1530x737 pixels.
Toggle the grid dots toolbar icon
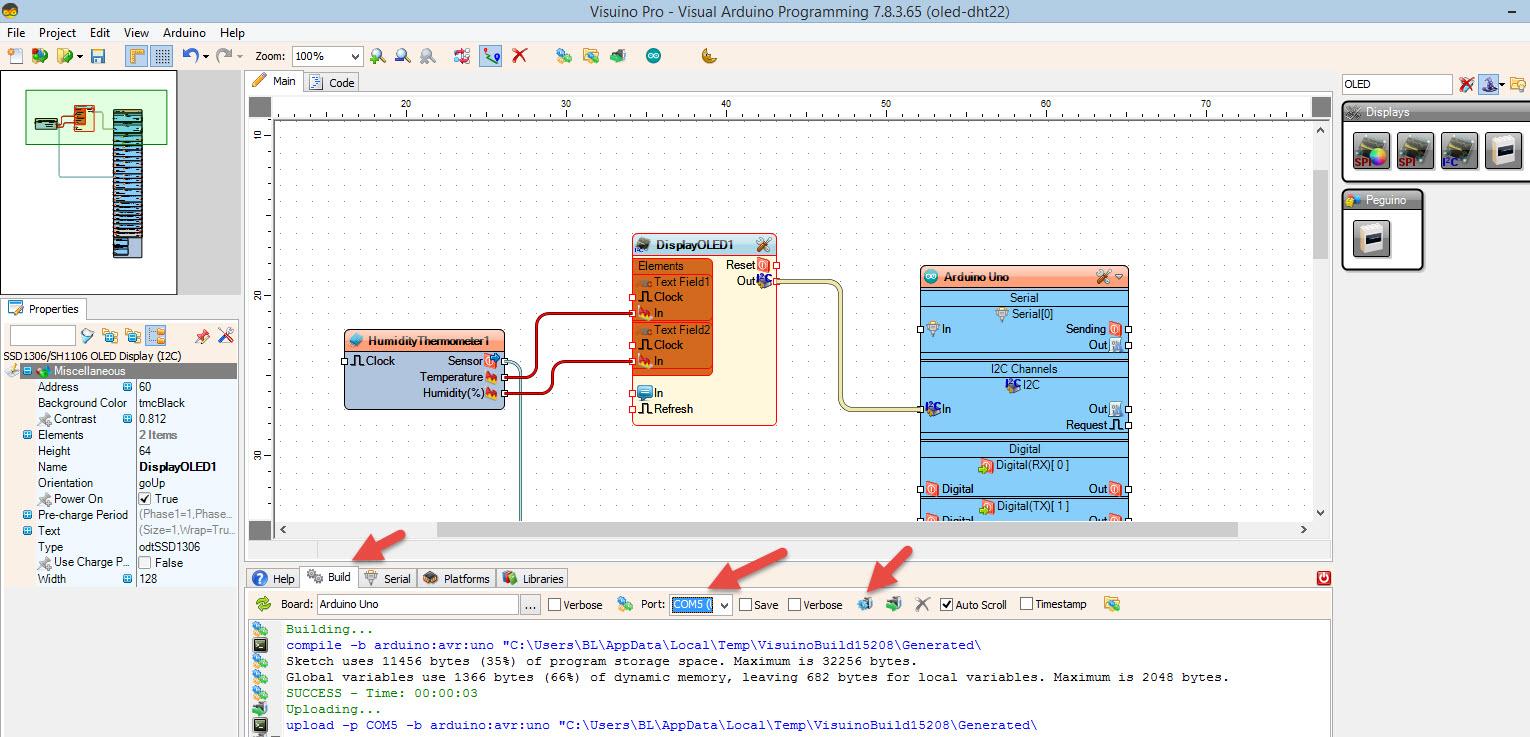pyautogui.click(x=161, y=56)
